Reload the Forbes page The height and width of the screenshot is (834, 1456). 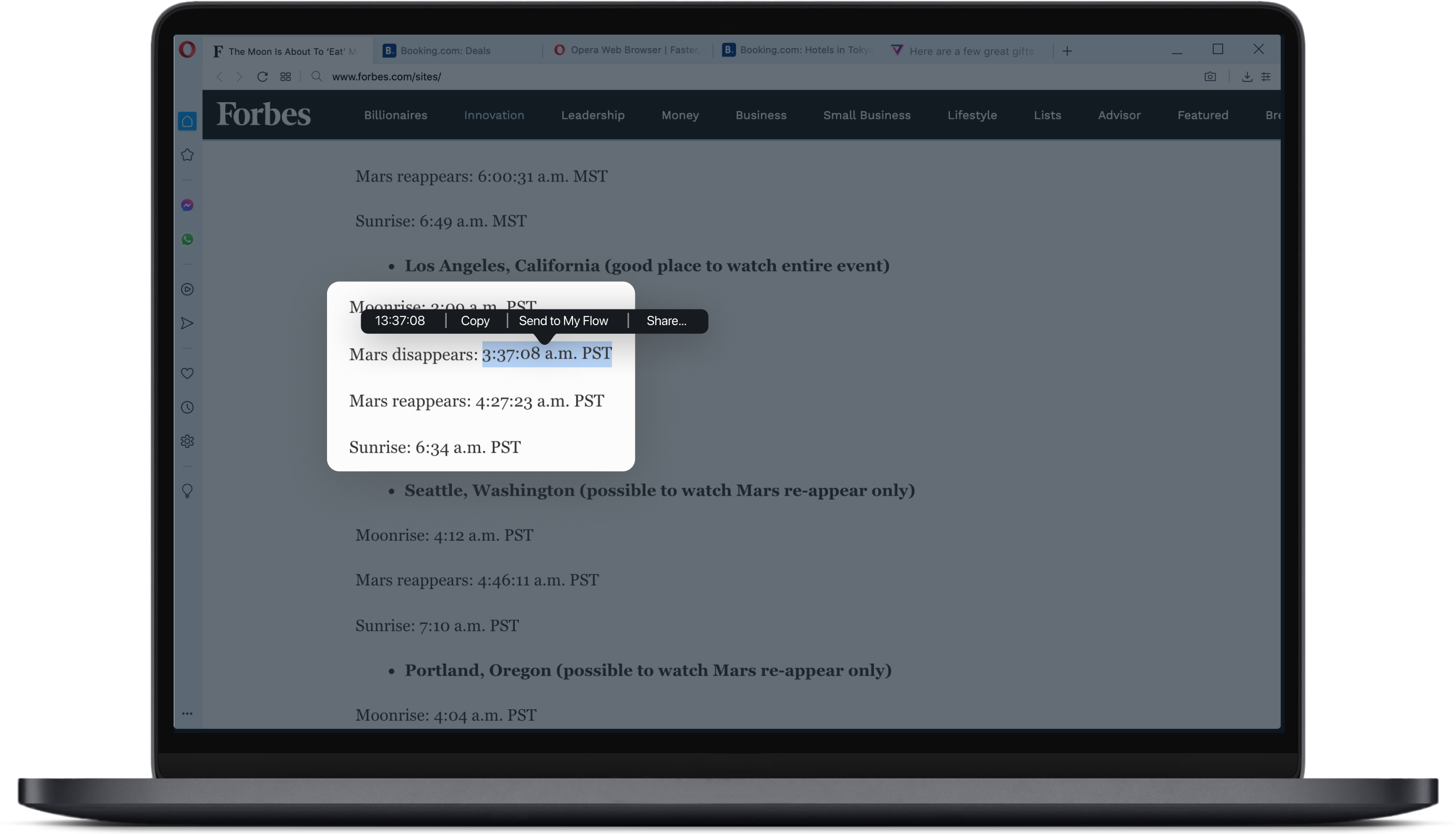(262, 76)
